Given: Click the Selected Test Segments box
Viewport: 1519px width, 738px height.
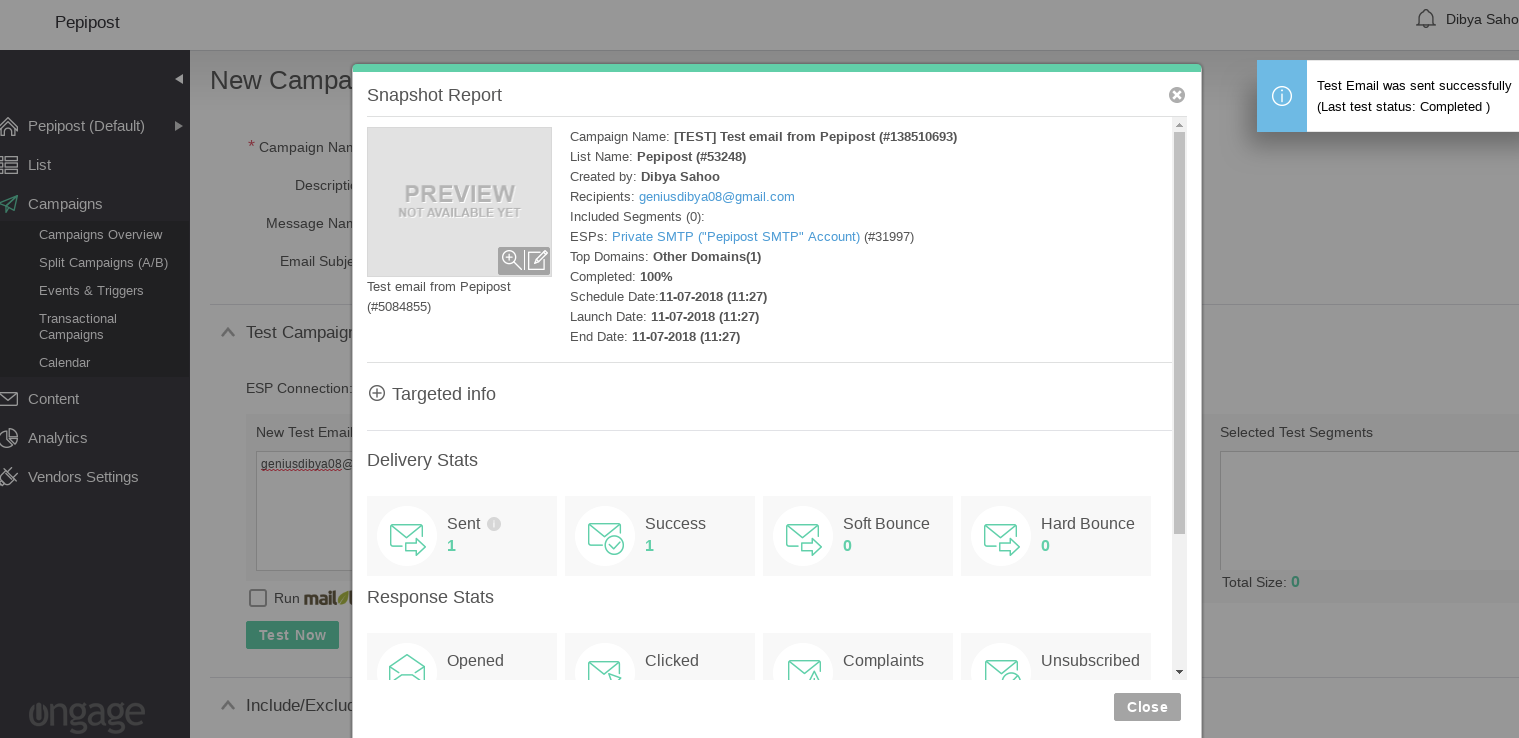Looking at the screenshot, I should point(1369,510).
